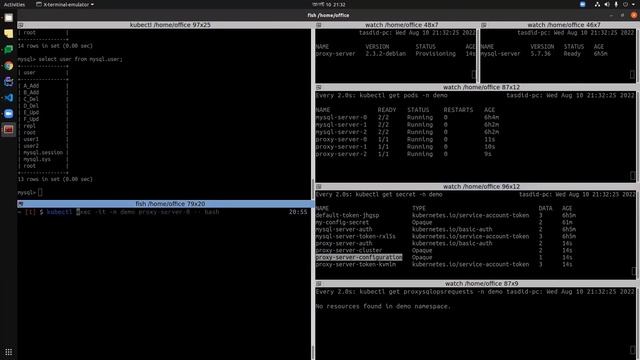Open Files from the Ubuntu dock

click(x=9, y=18)
